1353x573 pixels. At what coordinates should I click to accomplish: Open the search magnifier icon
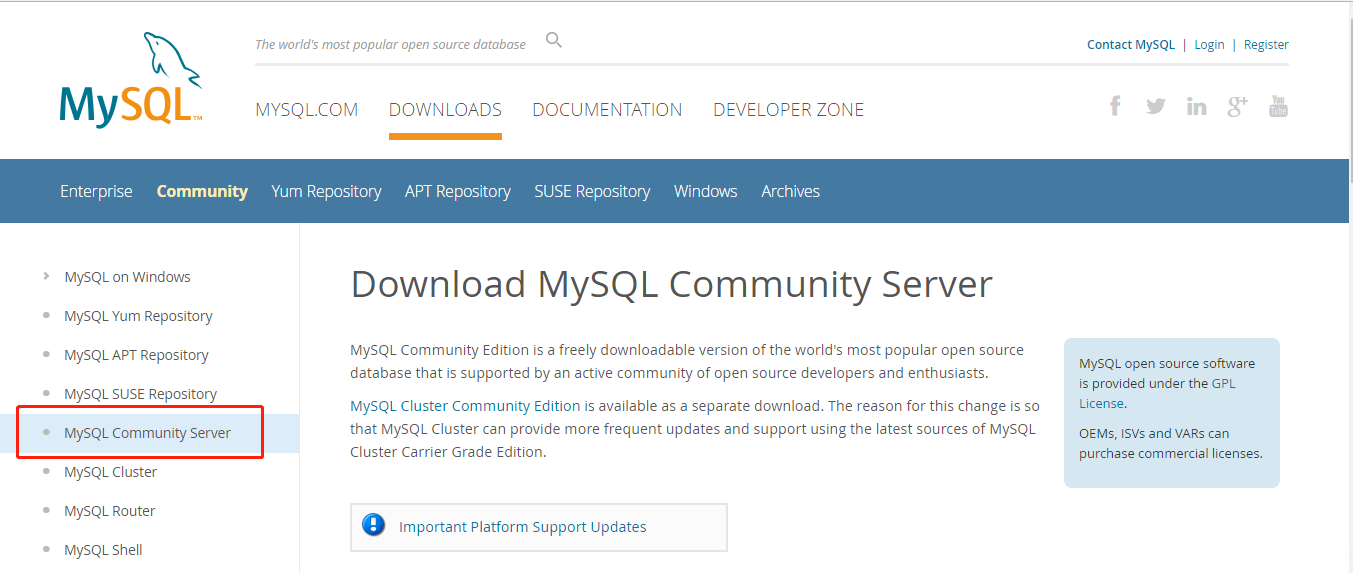554,40
